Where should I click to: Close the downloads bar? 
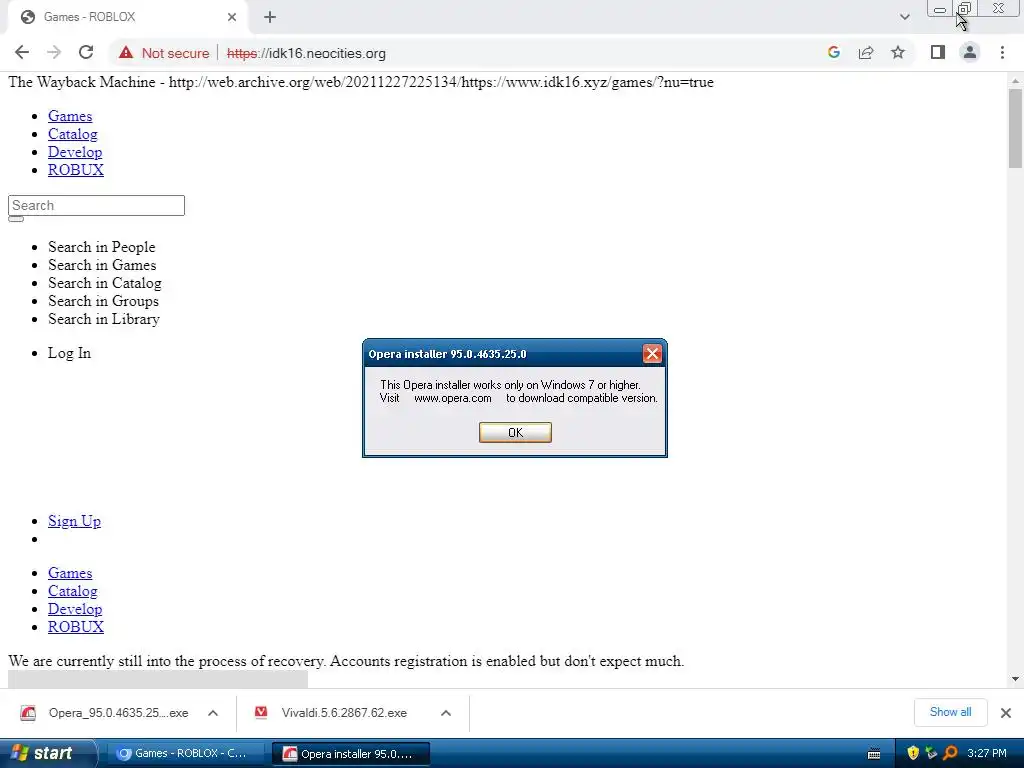[1006, 712]
